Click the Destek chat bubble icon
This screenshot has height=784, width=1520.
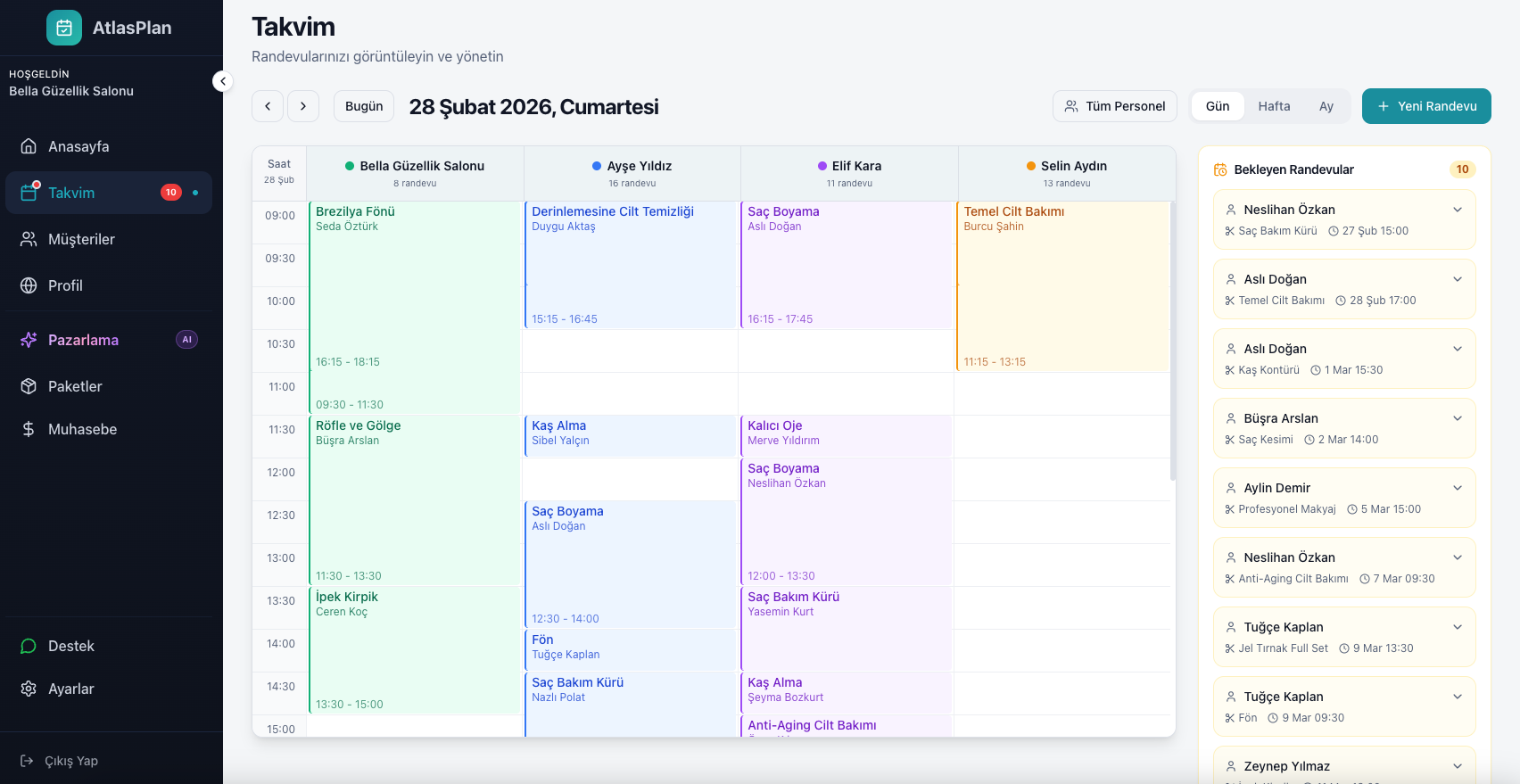[29, 646]
